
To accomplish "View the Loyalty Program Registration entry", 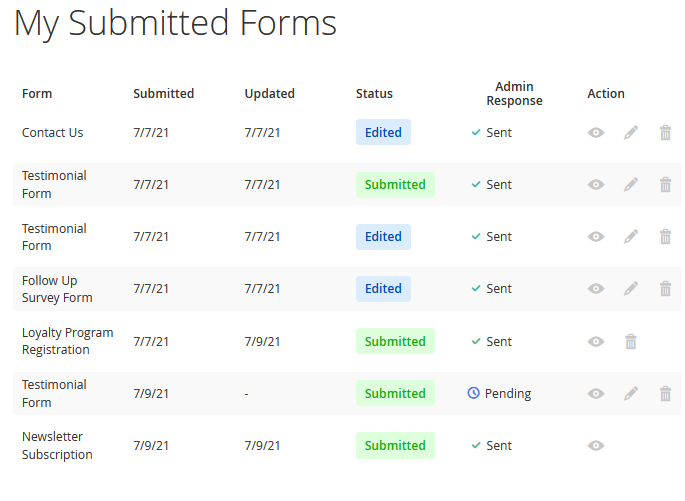I will pos(596,341).
